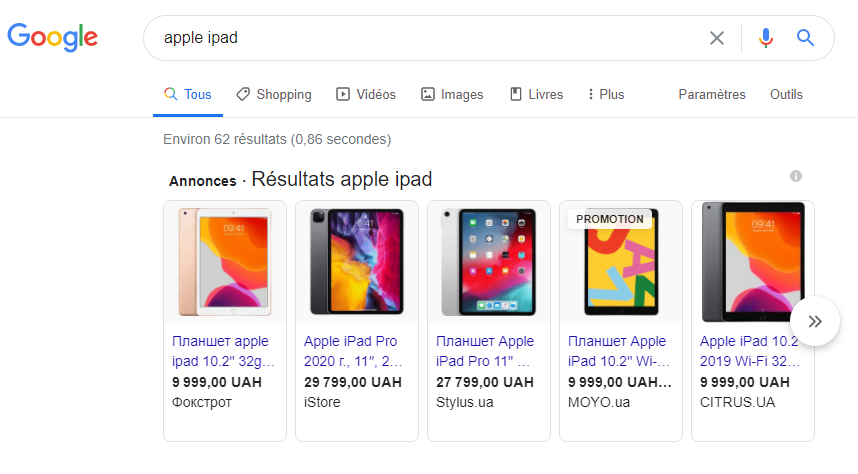Clear the search box text
858x474 pixels.
pyautogui.click(x=717, y=38)
